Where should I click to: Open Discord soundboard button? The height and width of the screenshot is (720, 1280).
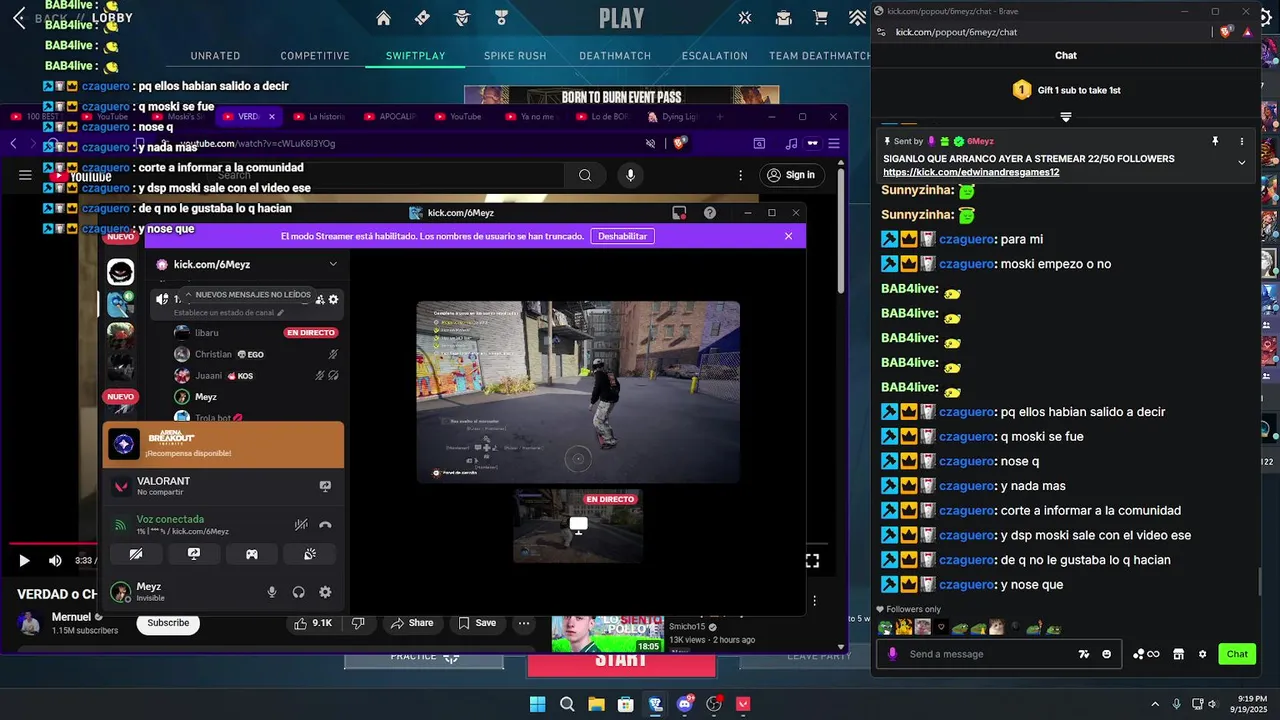coord(310,554)
